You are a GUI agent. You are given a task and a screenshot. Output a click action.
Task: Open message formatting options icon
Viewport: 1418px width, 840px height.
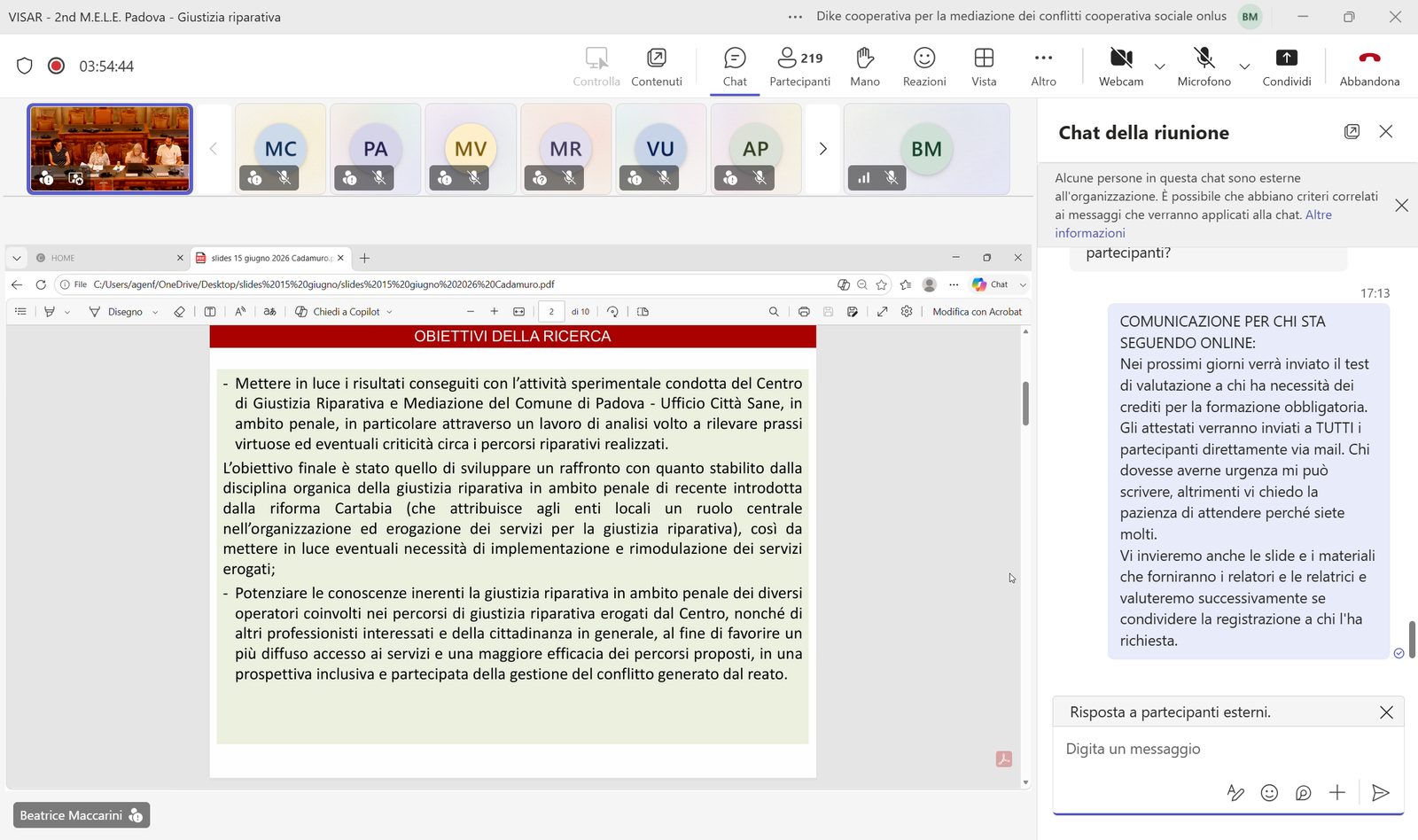click(1235, 793)
